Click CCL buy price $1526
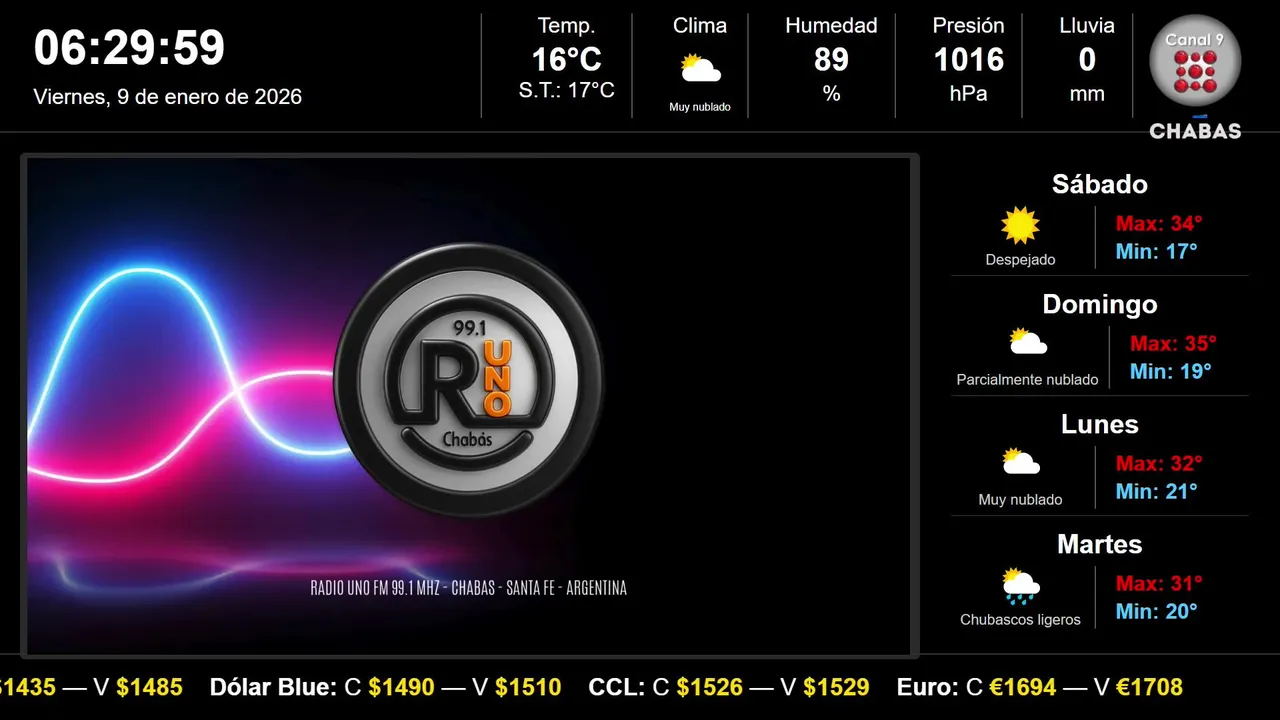1280x720 pixels. [x=710, y=687]
